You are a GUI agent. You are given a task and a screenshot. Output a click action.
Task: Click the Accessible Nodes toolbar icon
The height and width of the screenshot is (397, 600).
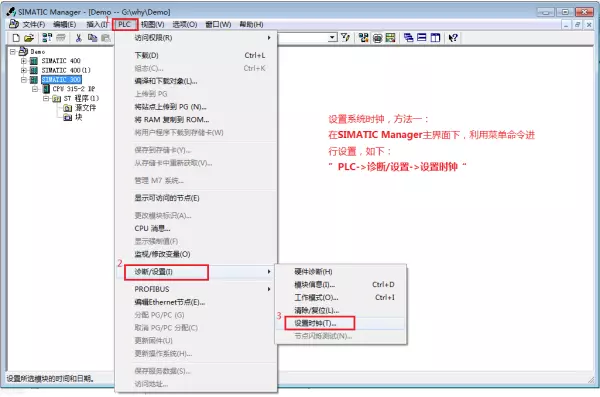[47, 38]
